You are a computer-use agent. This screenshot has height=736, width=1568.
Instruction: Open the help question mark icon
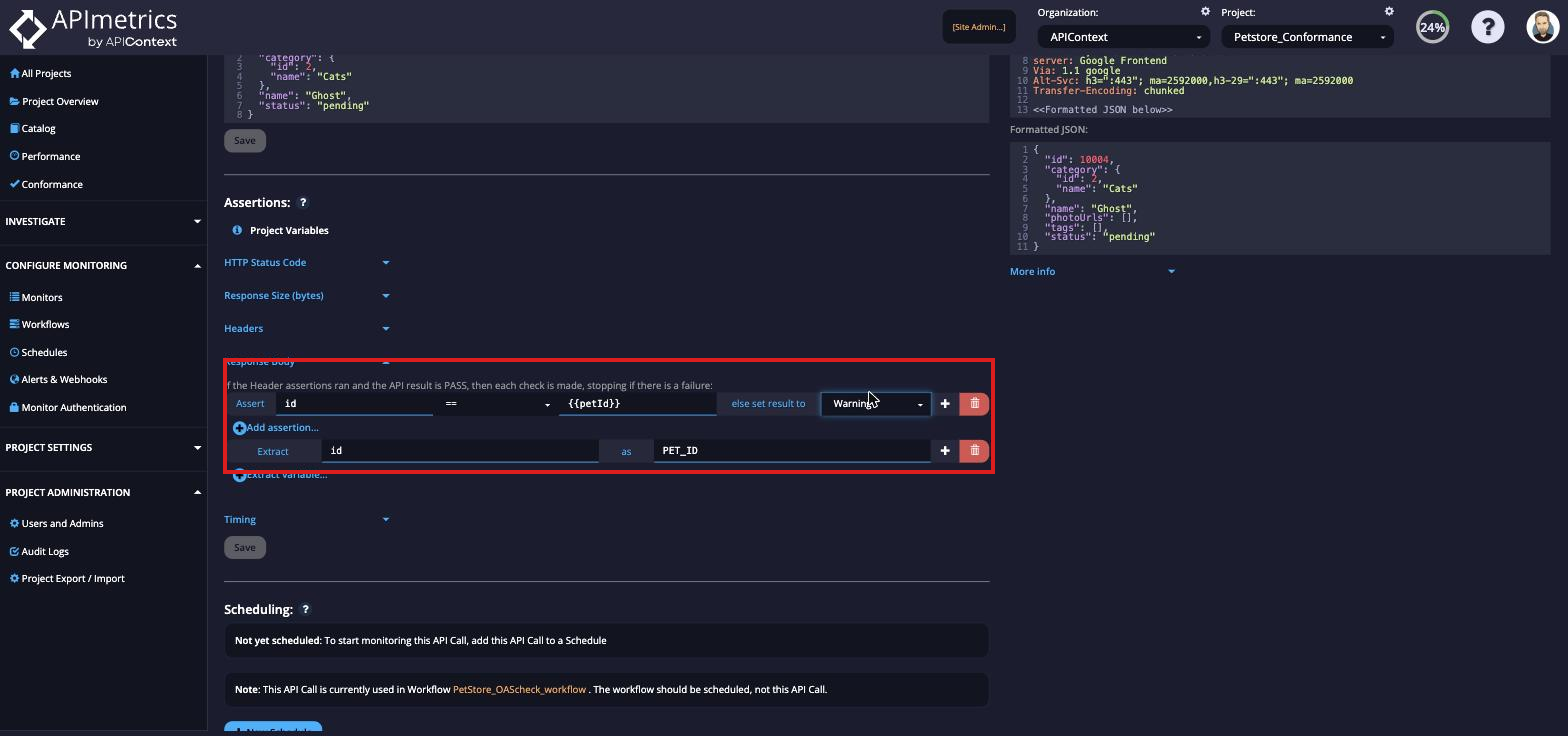coord(1488,27)
